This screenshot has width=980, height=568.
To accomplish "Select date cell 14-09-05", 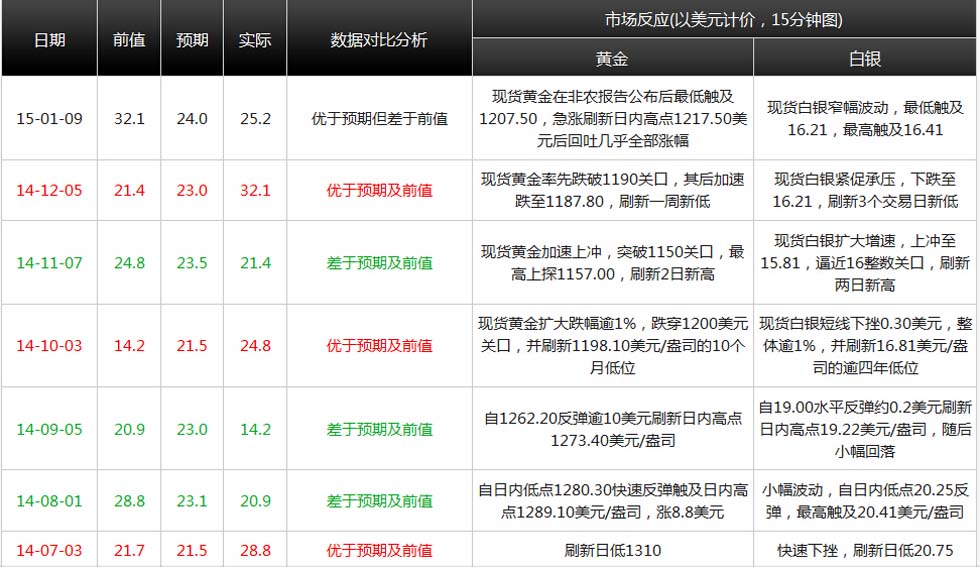I will [49, 429].
